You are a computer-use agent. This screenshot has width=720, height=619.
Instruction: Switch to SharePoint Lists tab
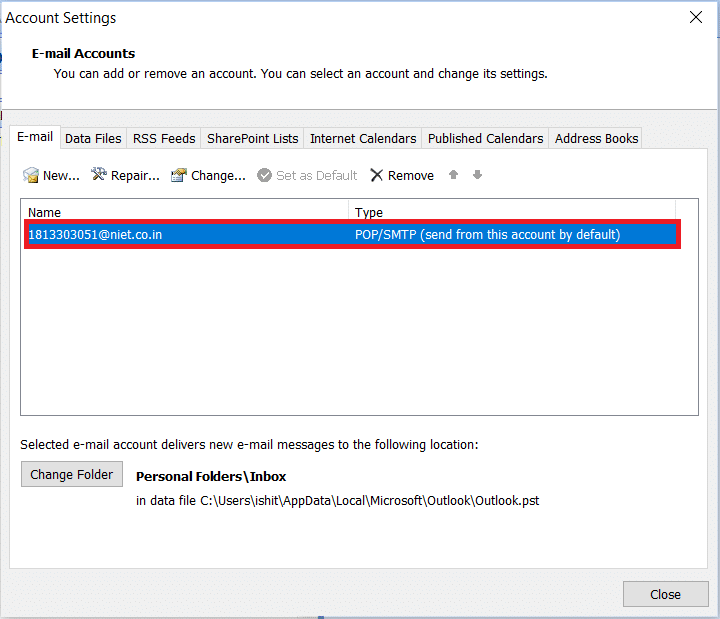253,138
